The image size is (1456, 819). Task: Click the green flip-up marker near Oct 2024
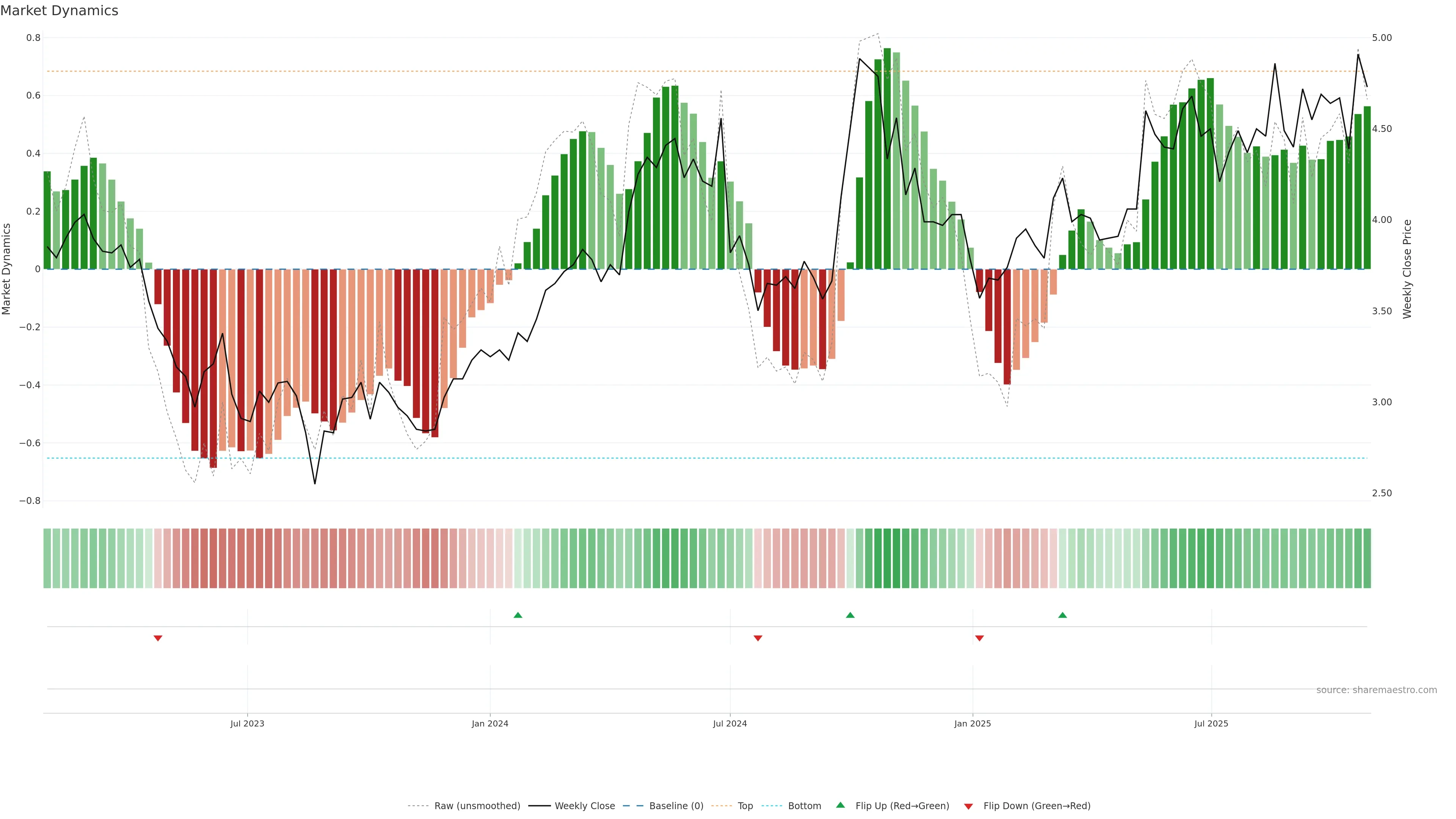[x=850, y=615]
